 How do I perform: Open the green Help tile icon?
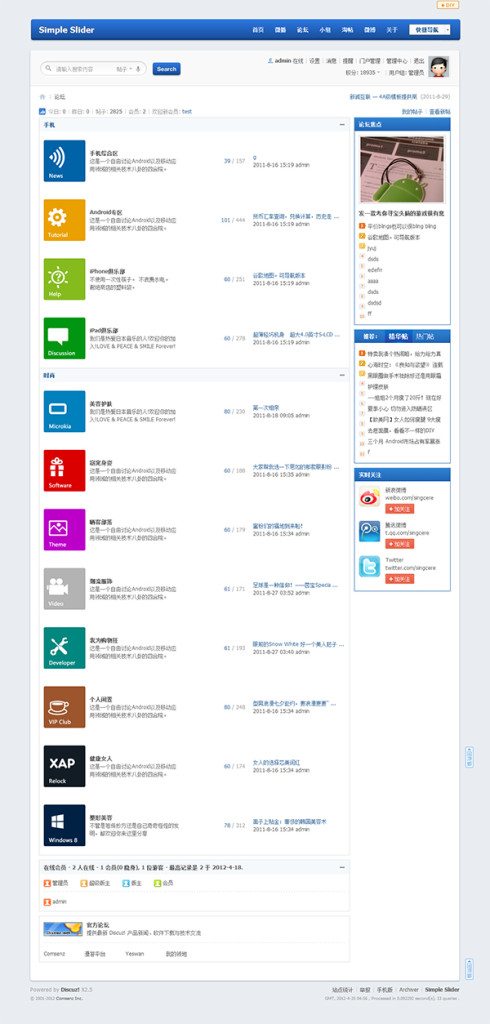(x=64, y=279)
